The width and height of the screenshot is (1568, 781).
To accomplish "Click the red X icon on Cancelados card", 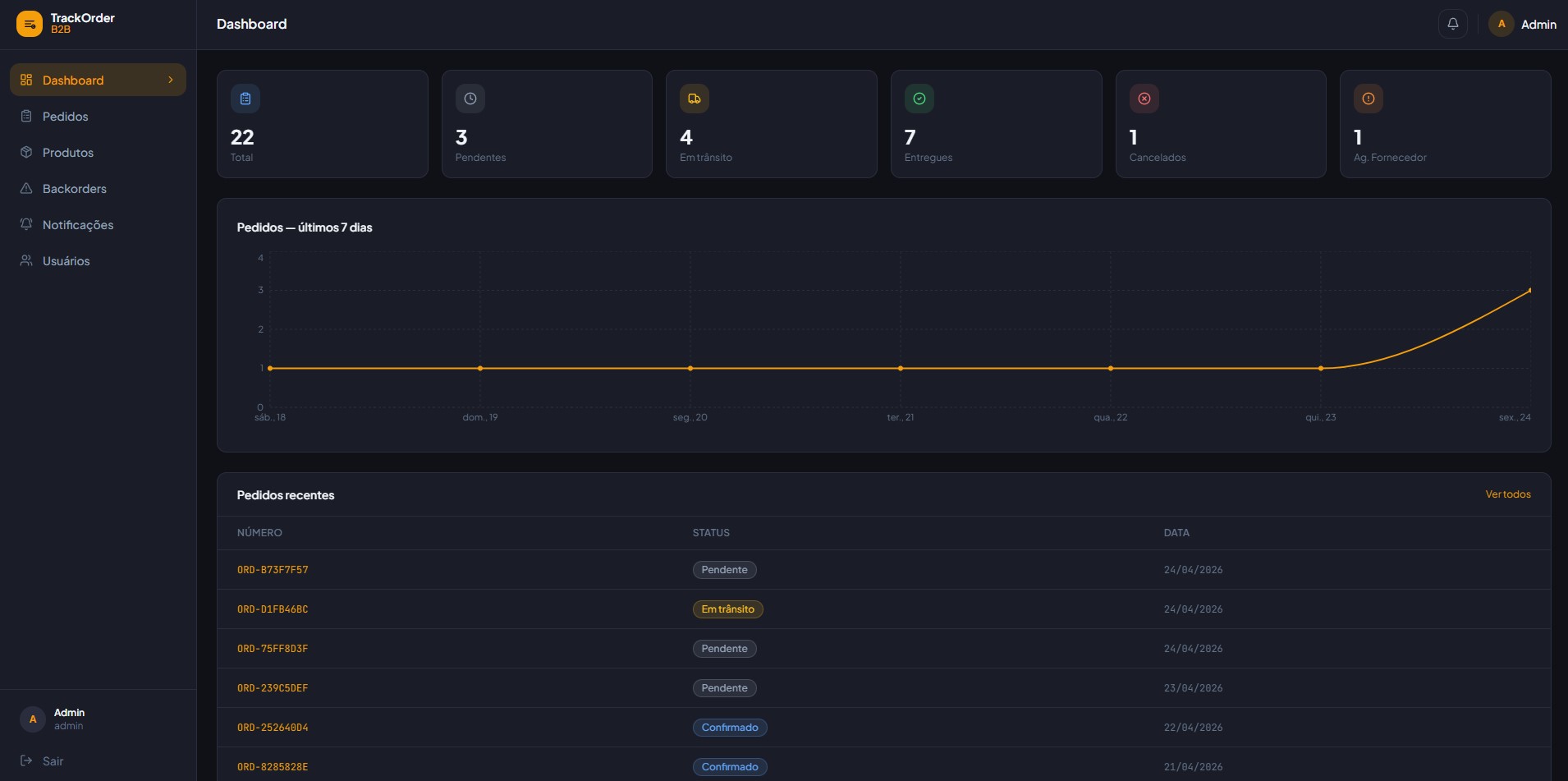I will (1144, 99).
